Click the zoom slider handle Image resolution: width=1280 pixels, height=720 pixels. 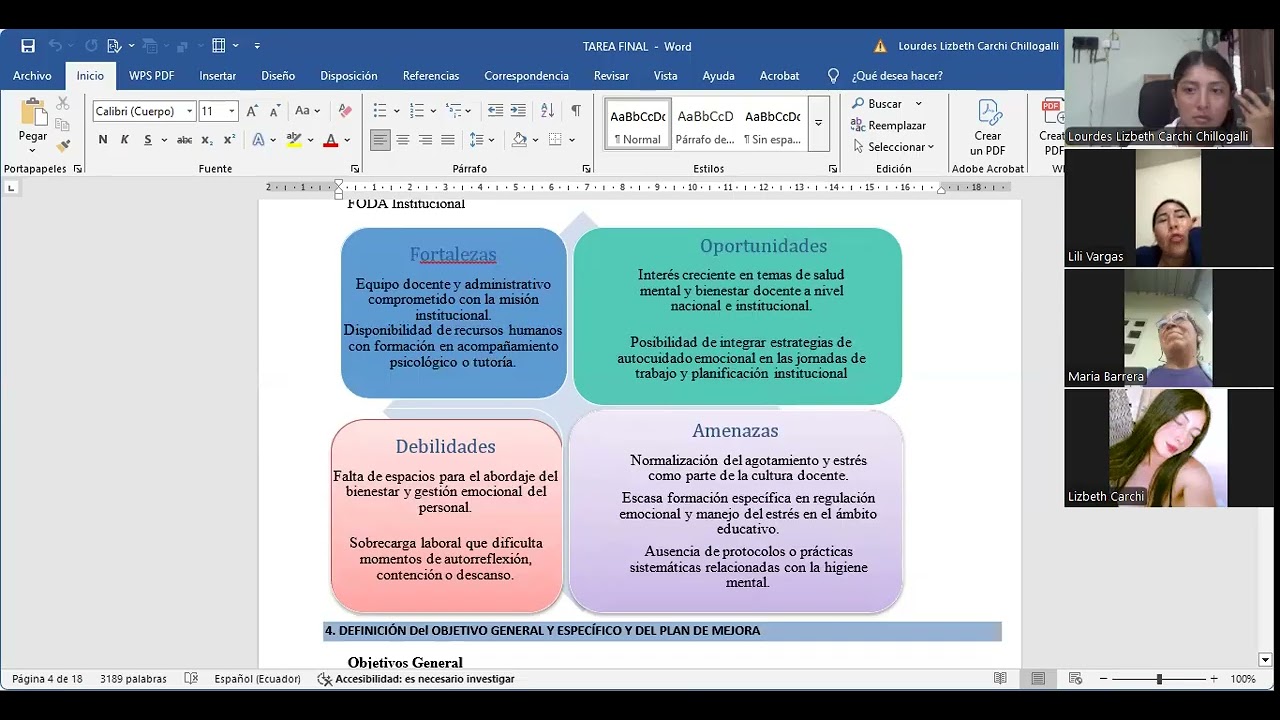(1159, 679)
